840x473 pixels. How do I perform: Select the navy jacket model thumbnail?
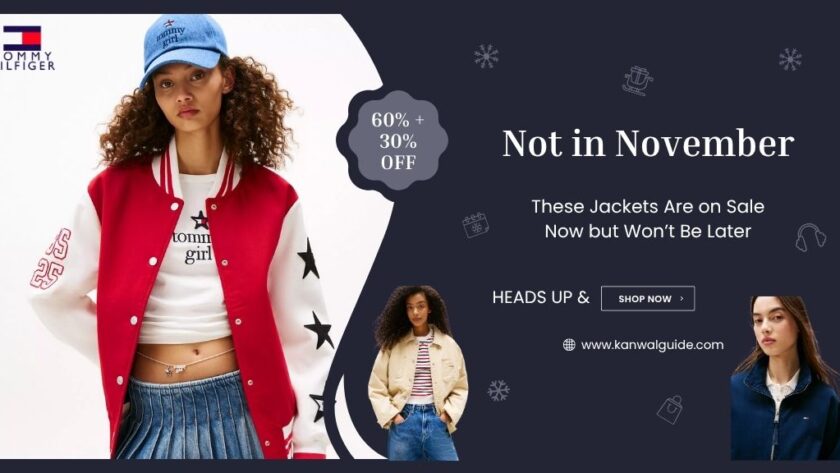pos(785,378)
